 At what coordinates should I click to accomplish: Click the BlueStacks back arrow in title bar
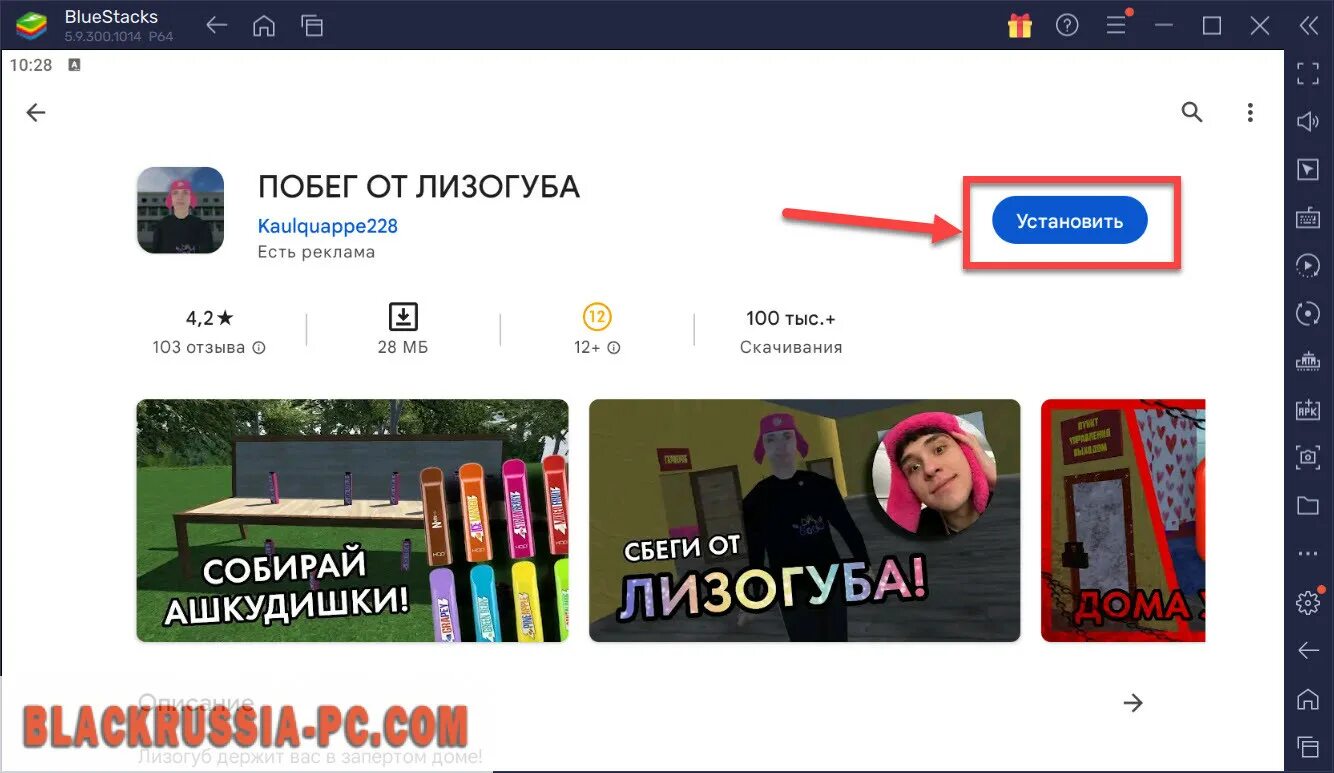[x=215, y=26]
